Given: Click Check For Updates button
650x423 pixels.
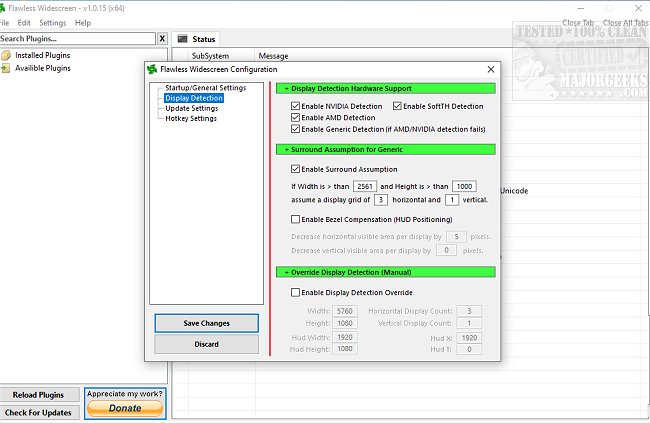Looking at the screenshot, I should 39,413.
